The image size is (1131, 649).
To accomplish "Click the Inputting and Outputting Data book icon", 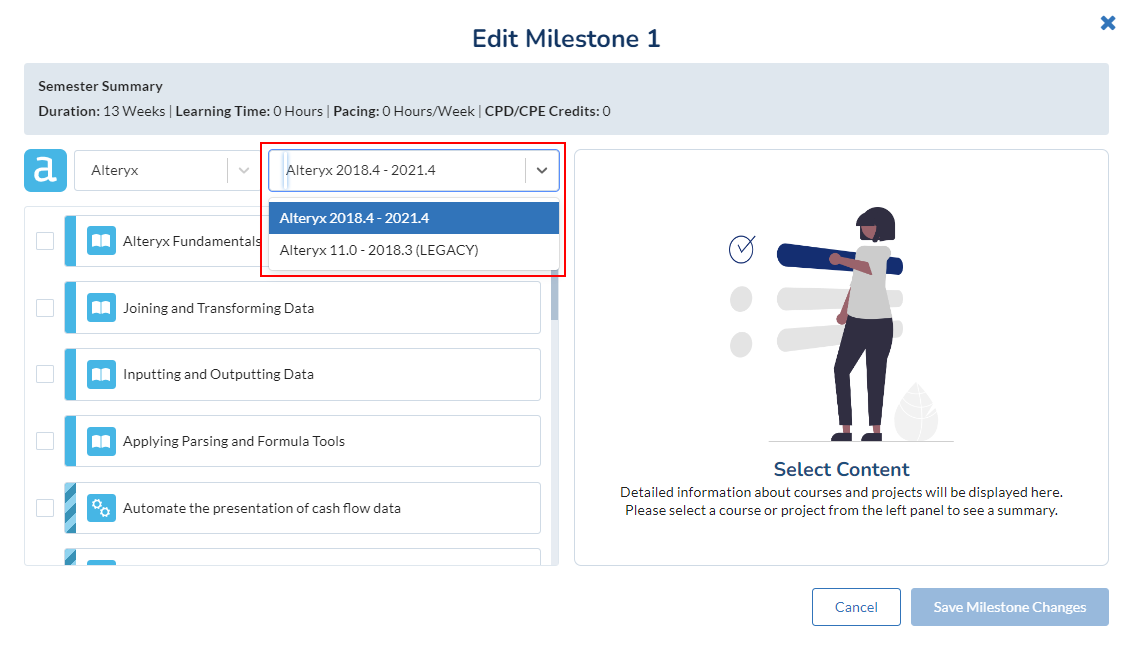I will coord(101,374).
